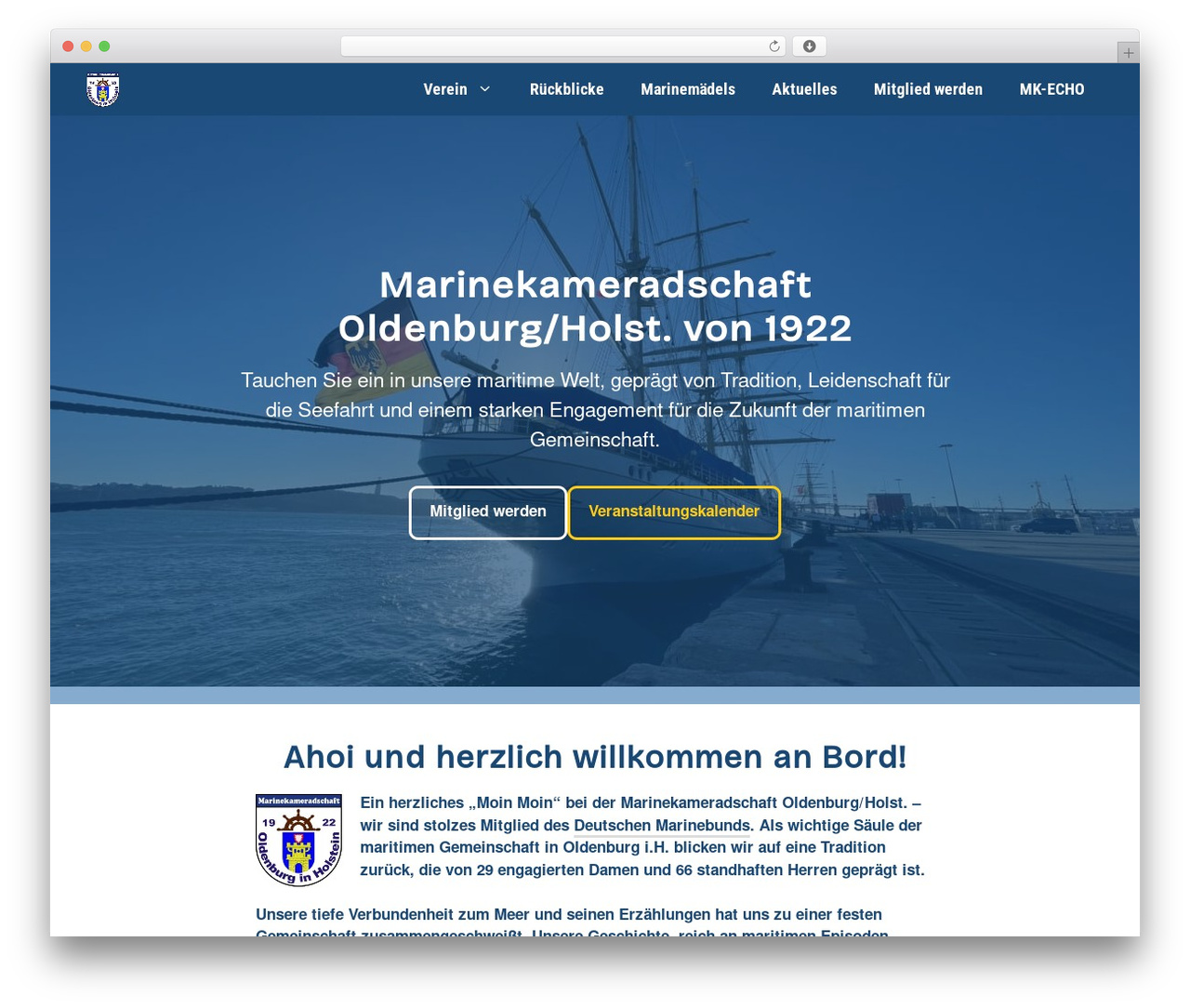The image size is (1190, 1008).
Task: Open the yellow Veranstaltungskalender button
Action: tap(674, 512)
